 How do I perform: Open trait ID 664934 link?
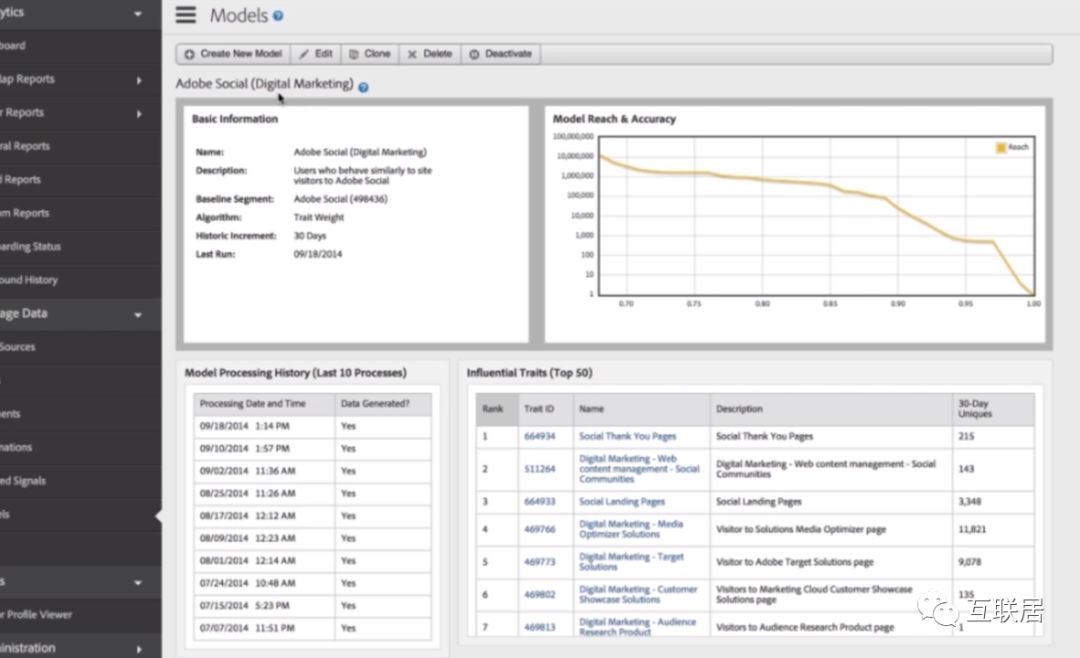click(539, 436)
